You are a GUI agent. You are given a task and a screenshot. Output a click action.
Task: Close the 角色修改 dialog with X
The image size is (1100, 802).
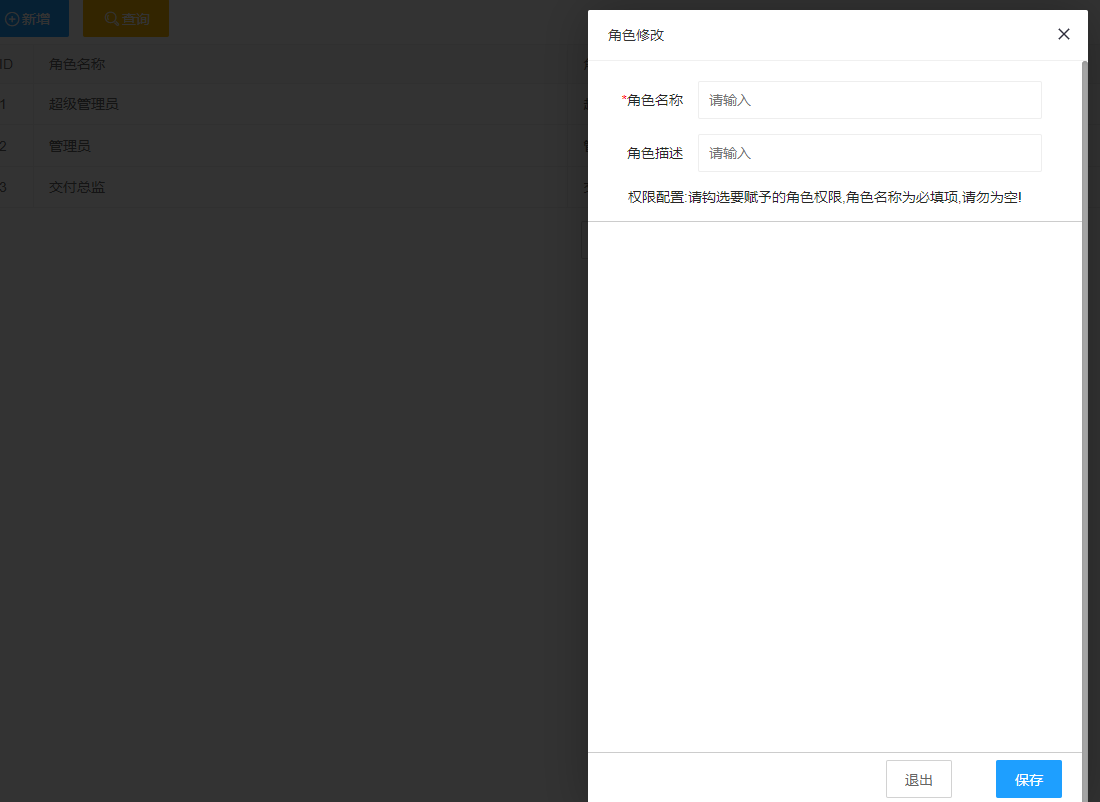click(x=1064, y=34)
